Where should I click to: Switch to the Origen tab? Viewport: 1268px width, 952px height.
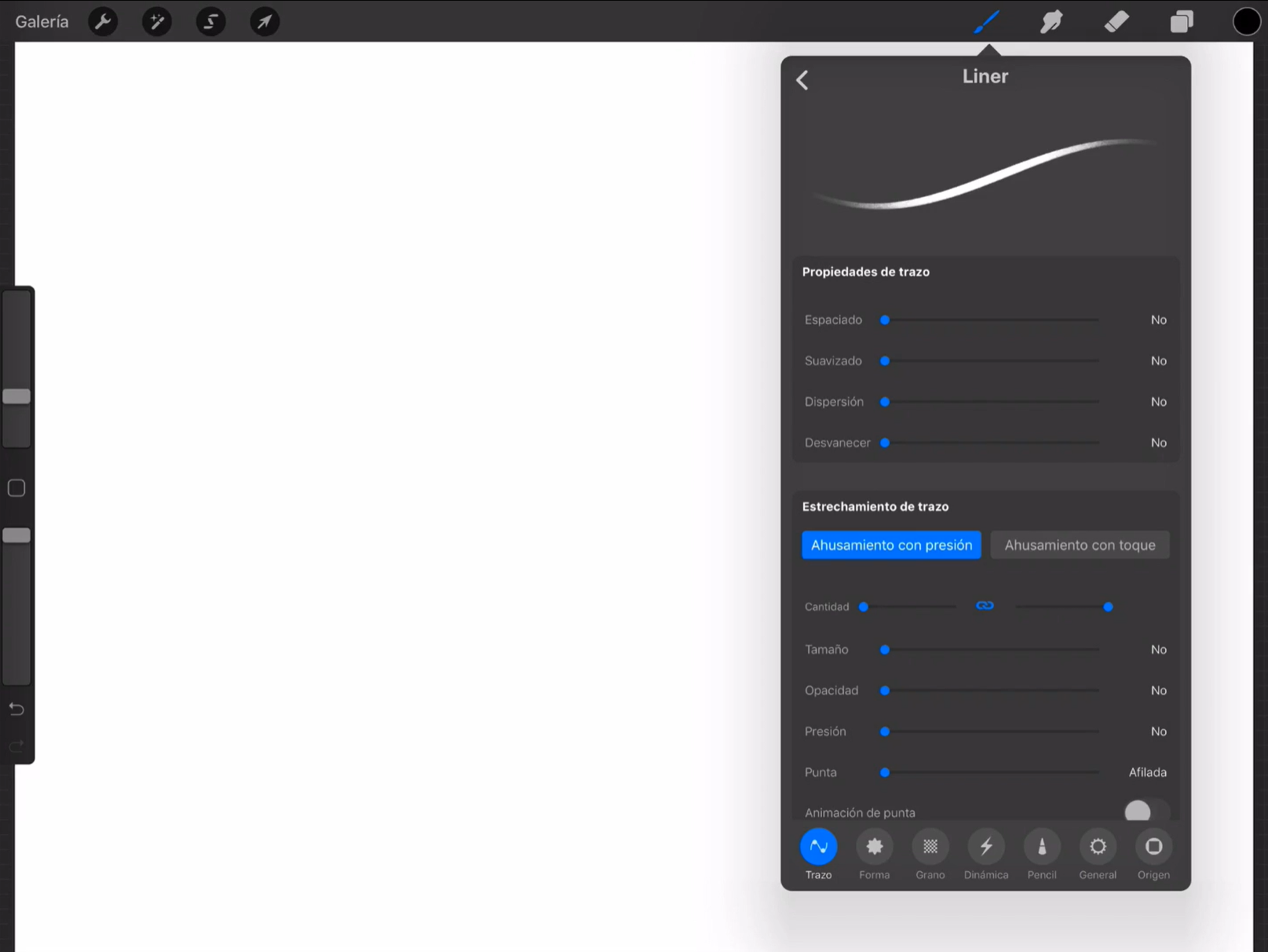[1153, 854]
